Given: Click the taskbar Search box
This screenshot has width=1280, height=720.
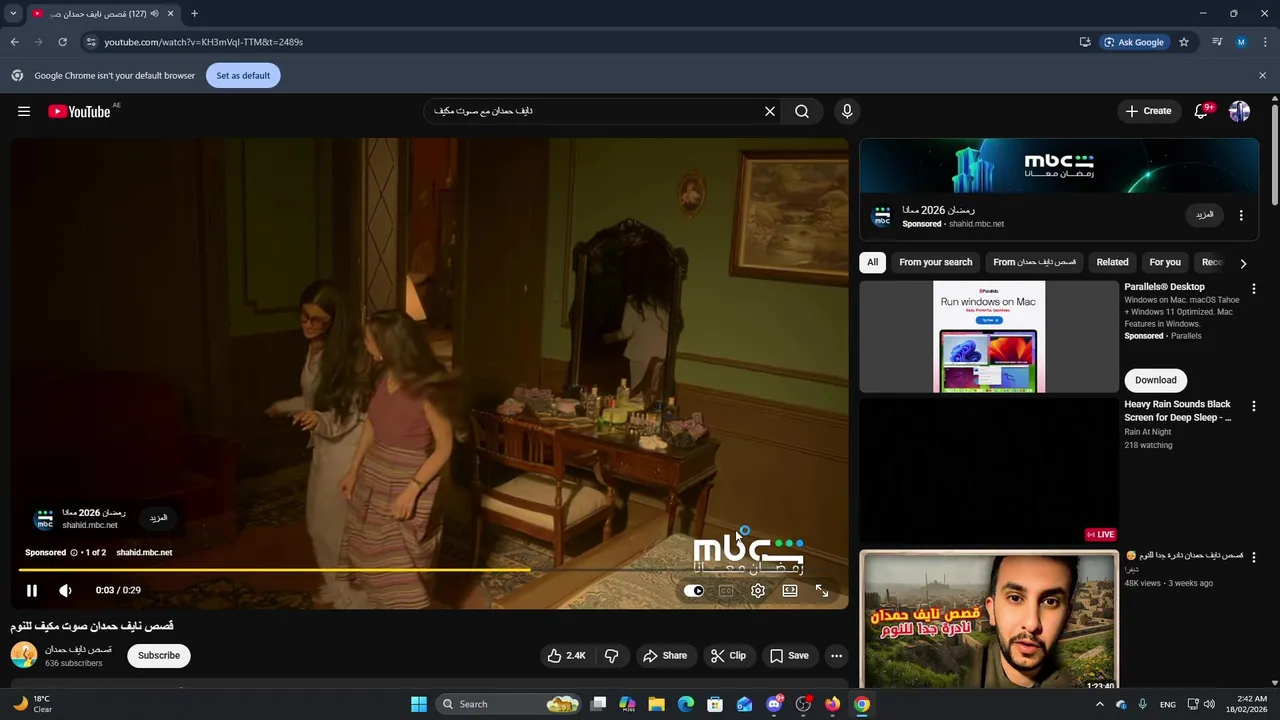Looking at the screenshot, I should pos(509,704).
